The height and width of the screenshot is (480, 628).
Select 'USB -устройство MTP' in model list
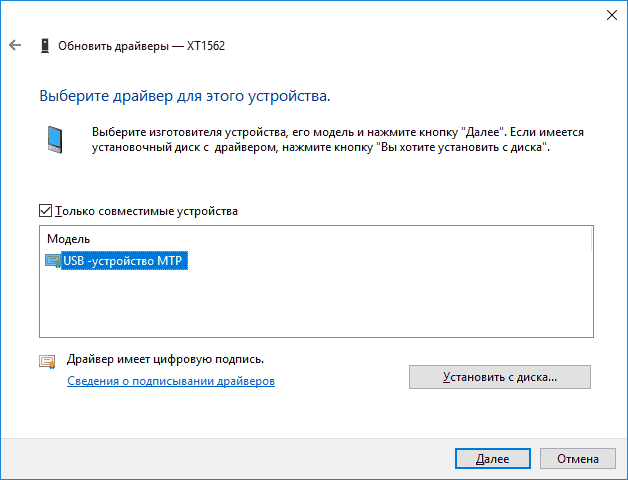coord(124,261)
